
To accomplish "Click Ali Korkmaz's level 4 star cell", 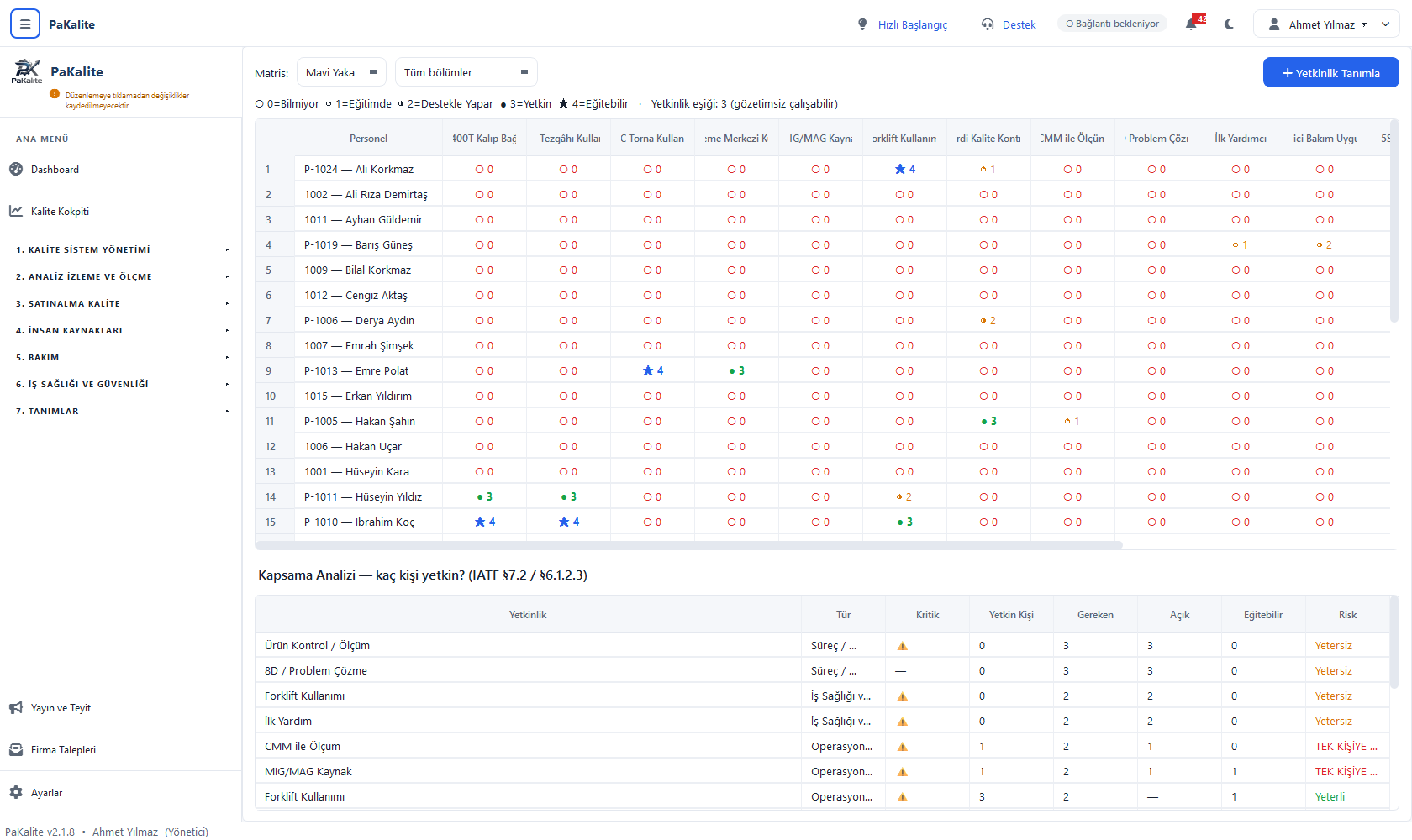I will tap(904, 169).
